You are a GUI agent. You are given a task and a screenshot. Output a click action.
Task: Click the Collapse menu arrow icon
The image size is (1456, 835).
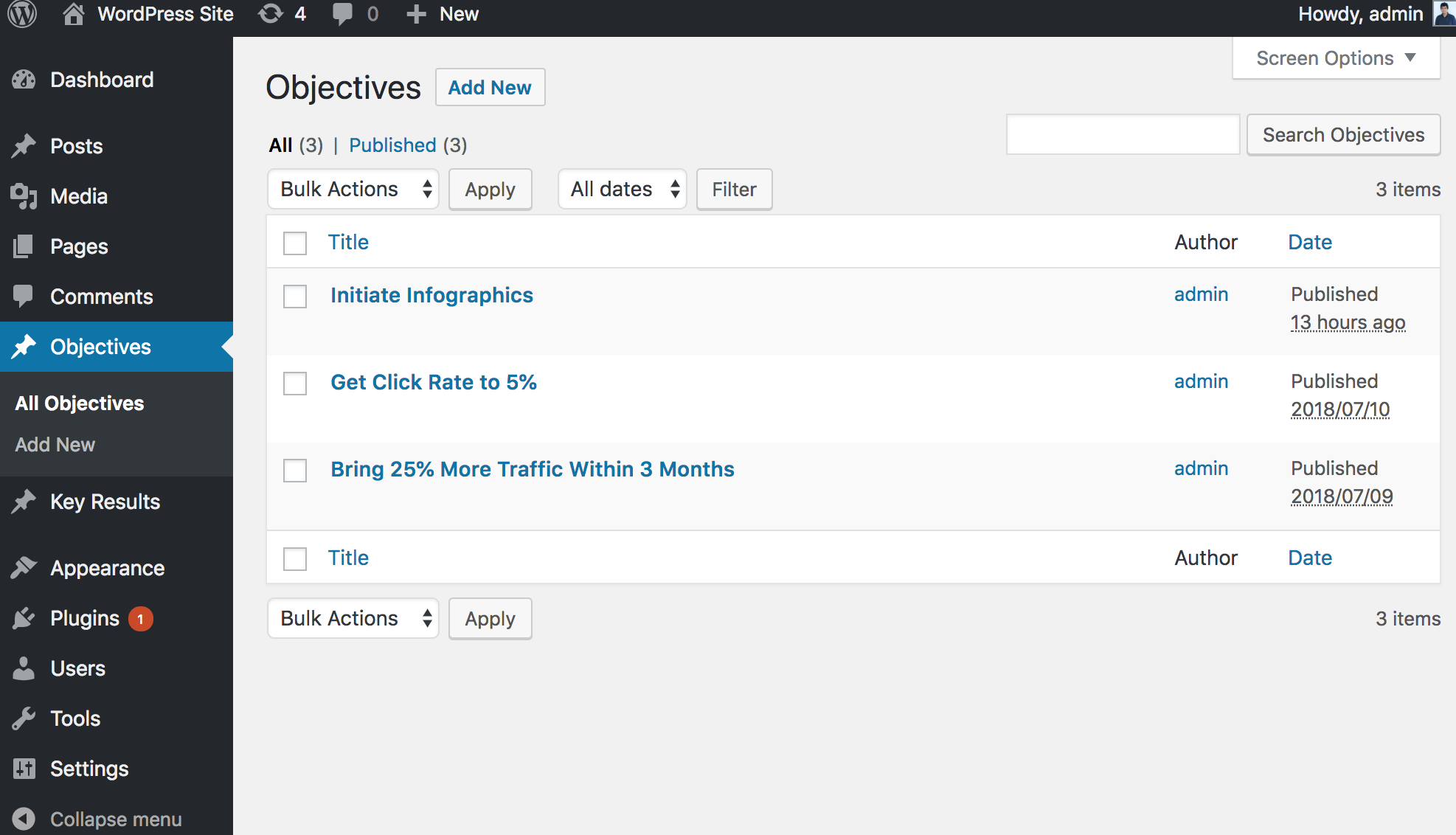click(x=24, y=819)
